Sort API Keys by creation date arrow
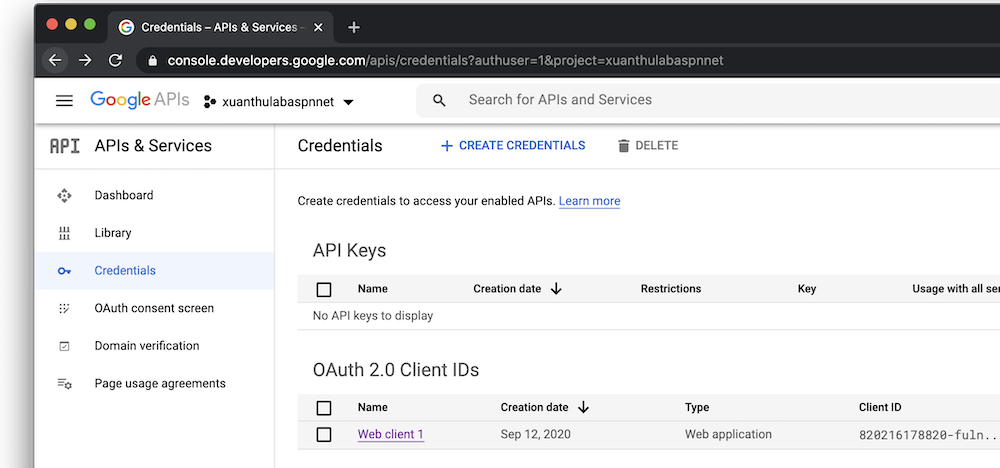Viewport: 1000px width, 468px height. pyautogui.click(x=556, y=289)
